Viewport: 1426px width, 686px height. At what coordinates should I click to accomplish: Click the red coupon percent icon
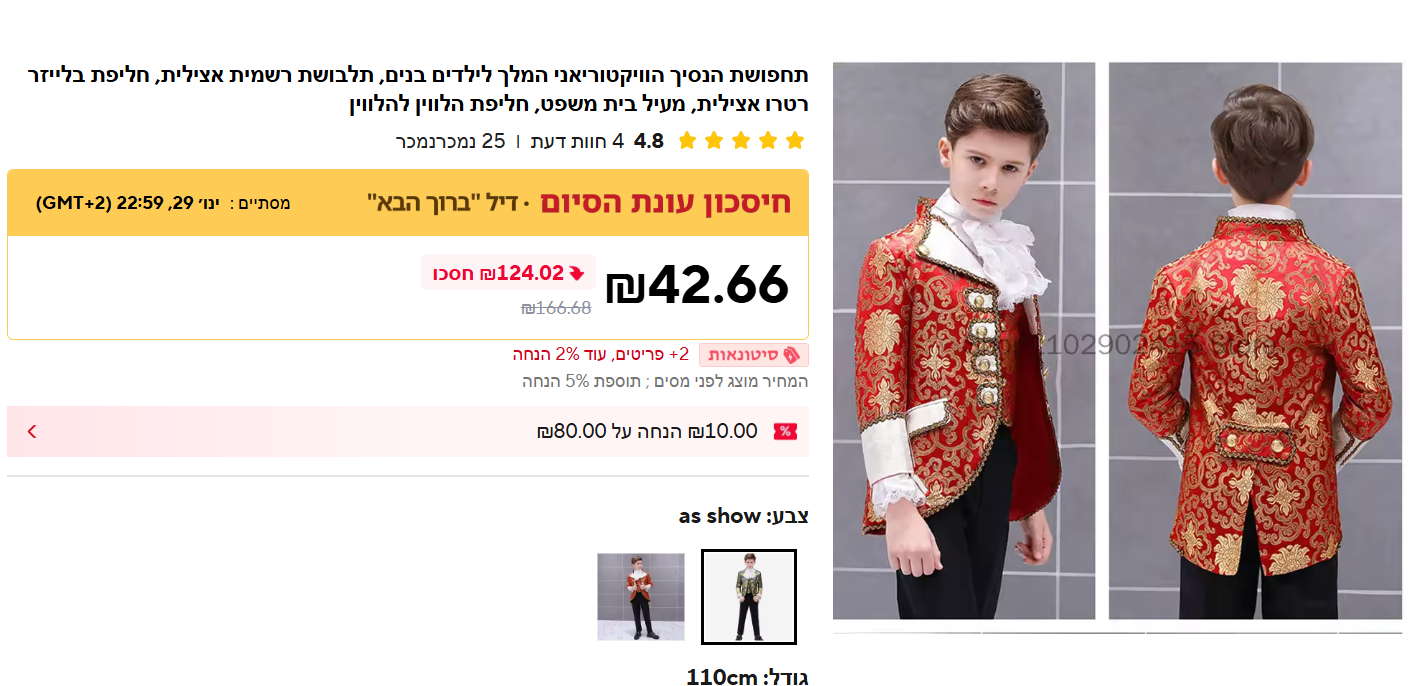pyautogui.click(x=785, y=432)
